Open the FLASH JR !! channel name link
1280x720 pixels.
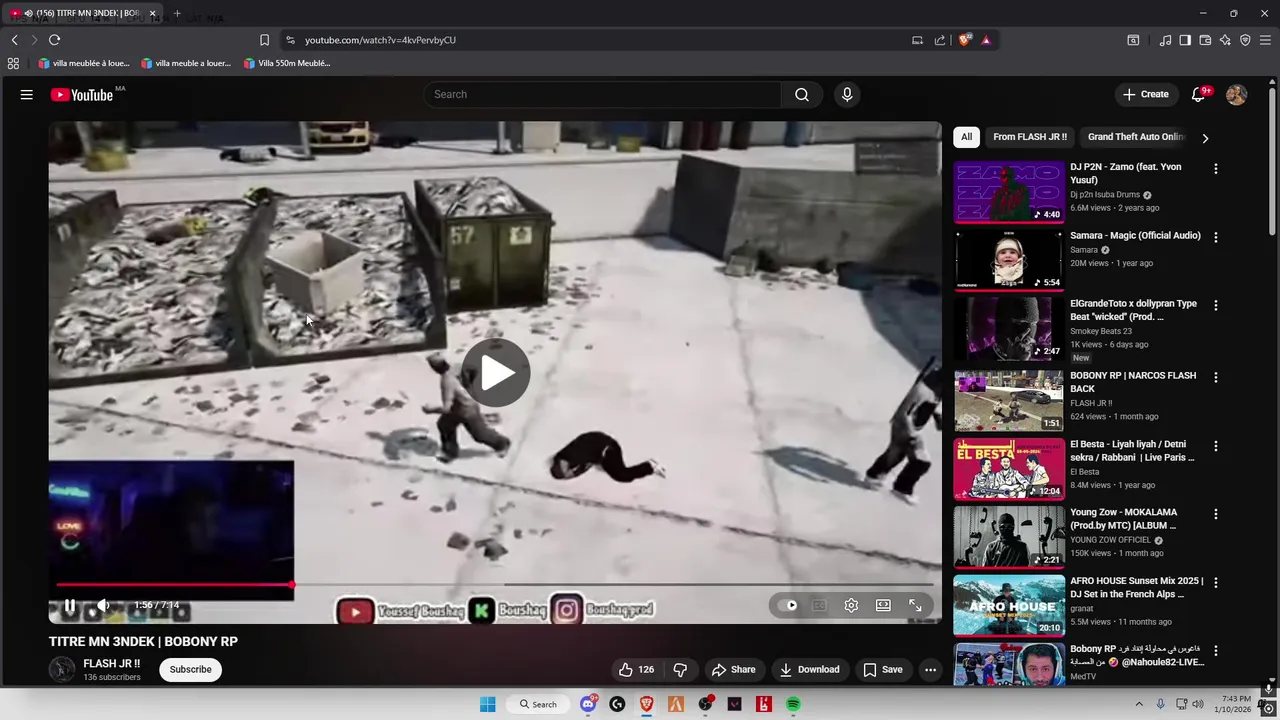click(112, 663)
